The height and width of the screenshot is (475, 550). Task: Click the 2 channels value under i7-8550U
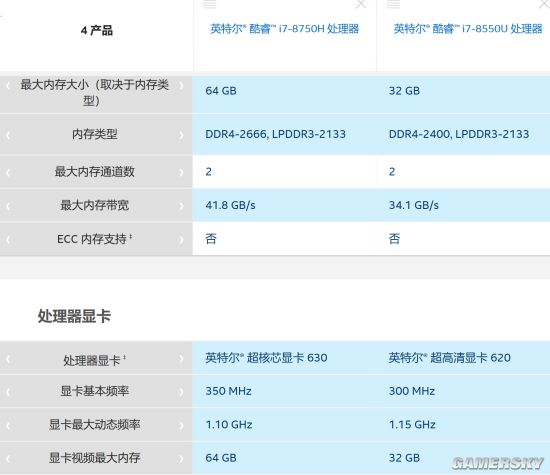(392, 172)
